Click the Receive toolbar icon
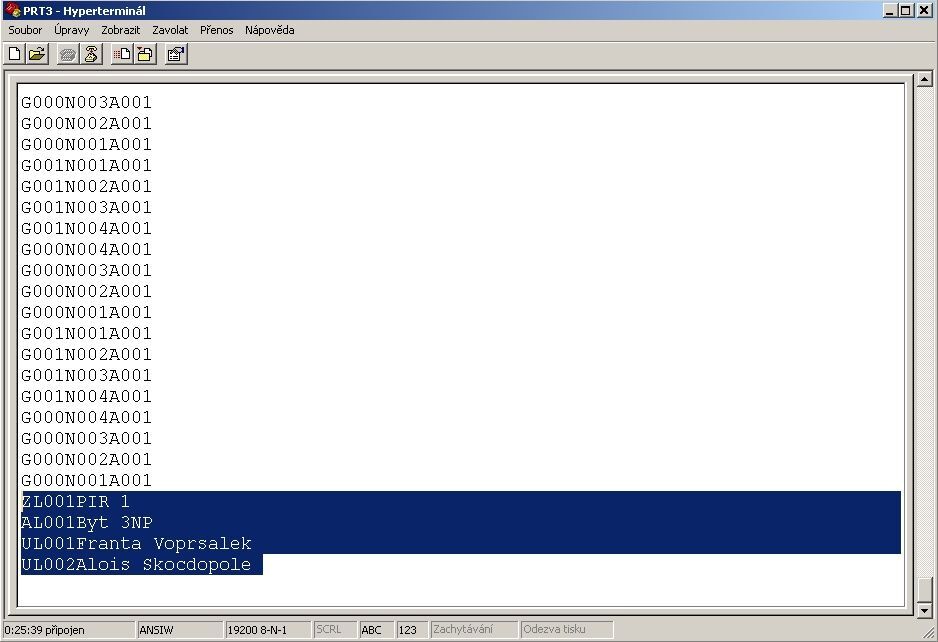 (x=144, y=55)
